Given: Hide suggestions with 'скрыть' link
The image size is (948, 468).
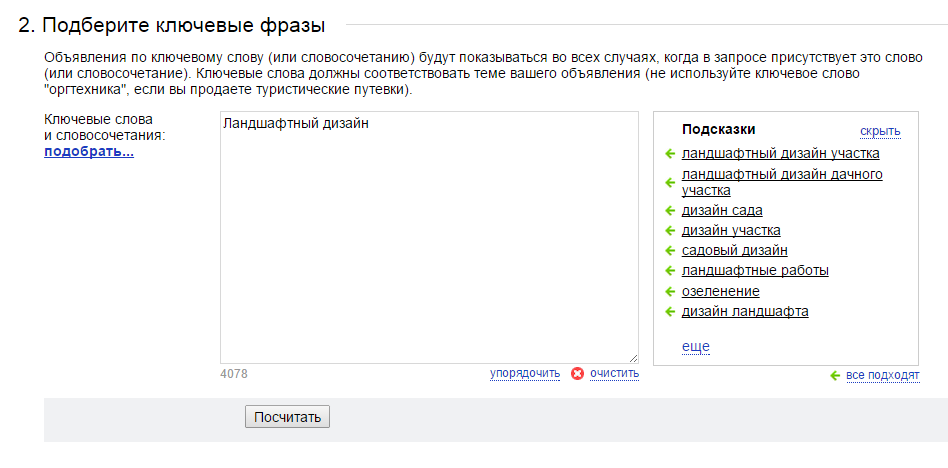Looking at the screenshot, I should click(x=880, y=131).
